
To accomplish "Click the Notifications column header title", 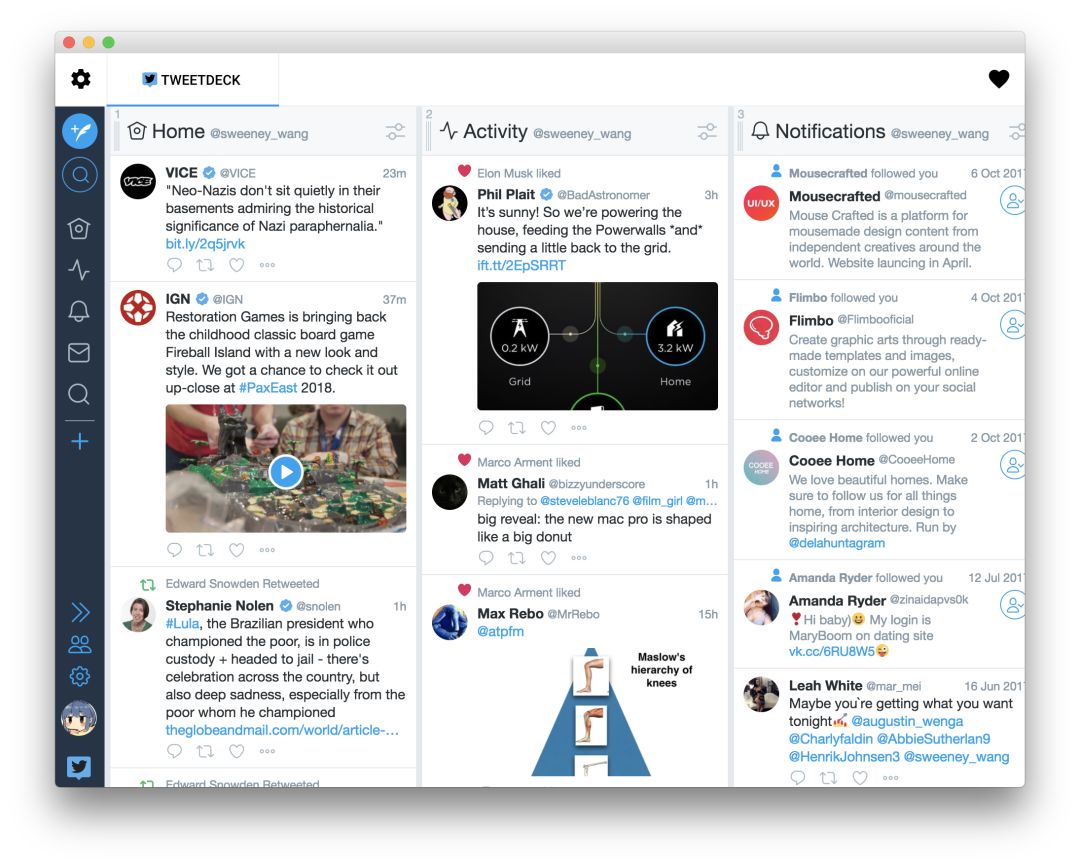I will [830, 132].
